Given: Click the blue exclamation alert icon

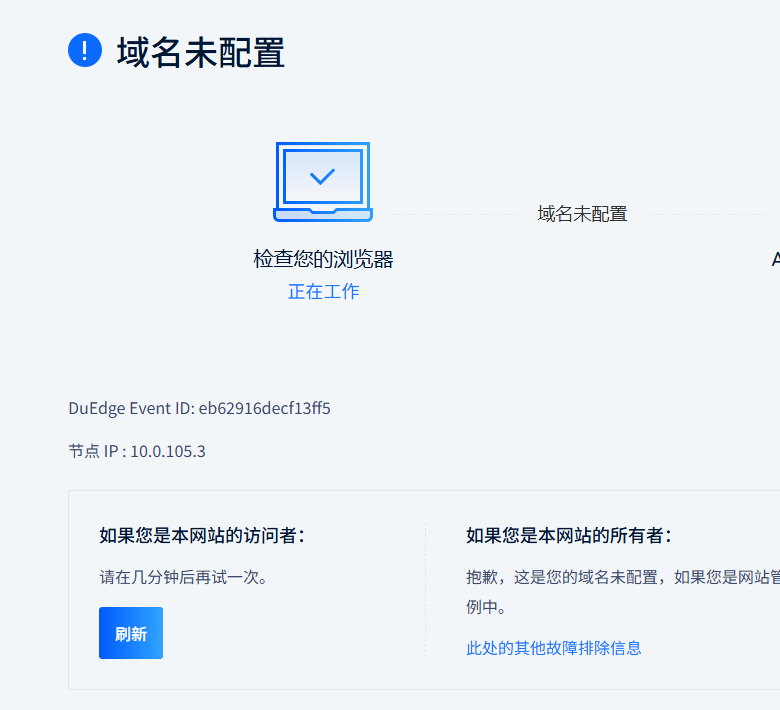Looking at the screenshot, I should pyautogui.click(x=85, y=50).
